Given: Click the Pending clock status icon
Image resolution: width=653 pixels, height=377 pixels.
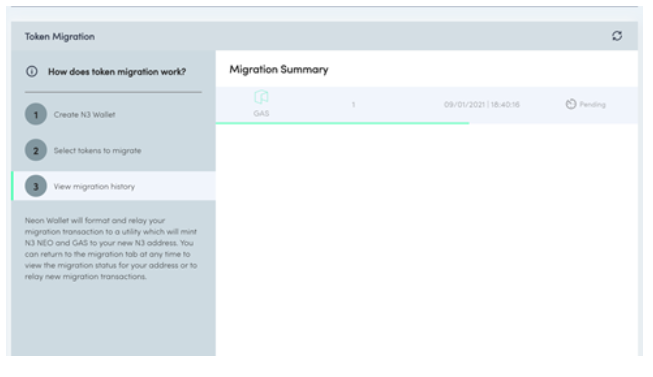Looking at the screenshot, I should 571,104.
